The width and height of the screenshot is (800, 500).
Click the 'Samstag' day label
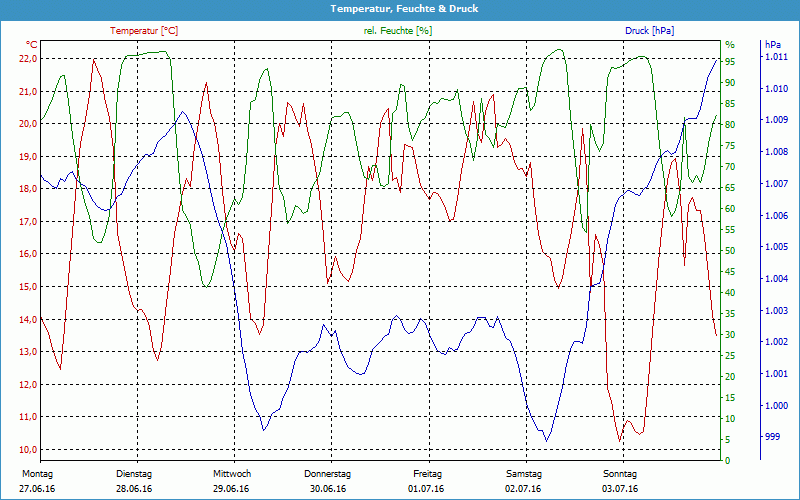[x=523, y=474]
